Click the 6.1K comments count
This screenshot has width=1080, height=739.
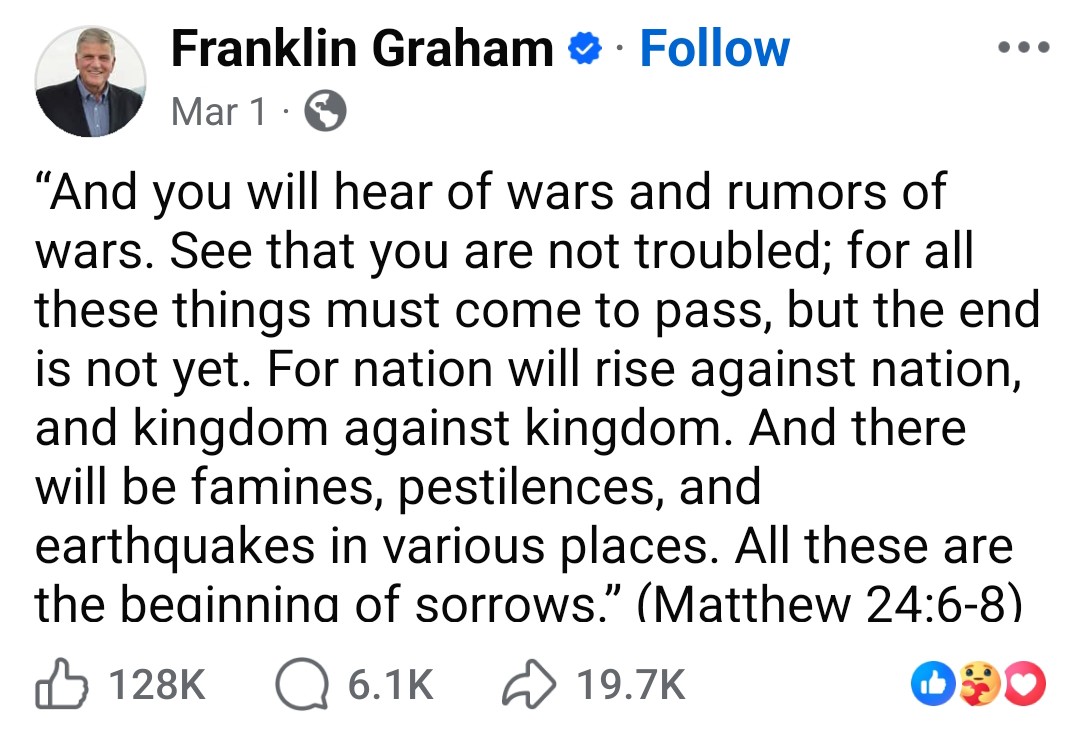(391, 686)
